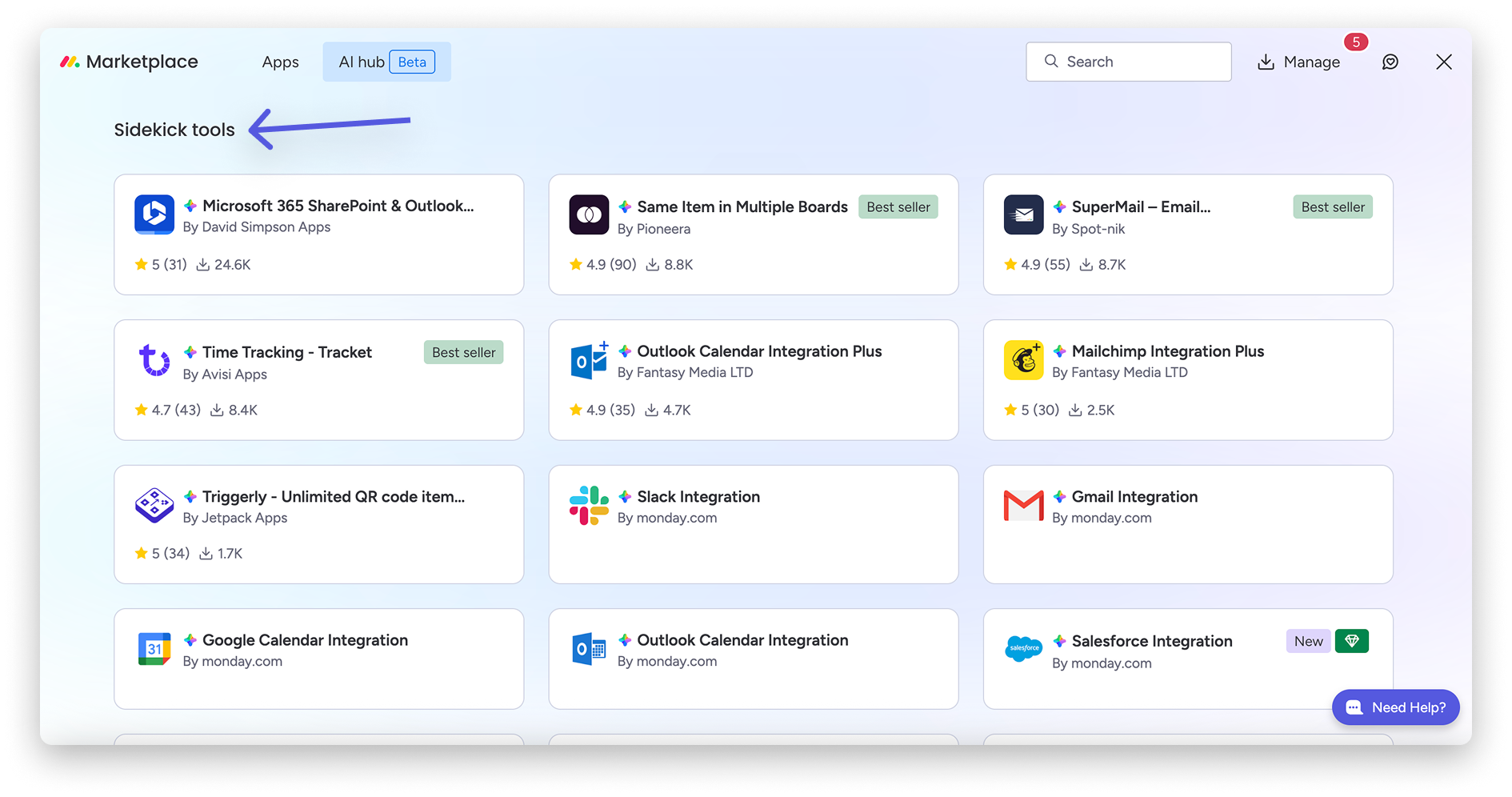
Task: Click the 5 (34) rating on Triggerly
Action: pos(170,553)
